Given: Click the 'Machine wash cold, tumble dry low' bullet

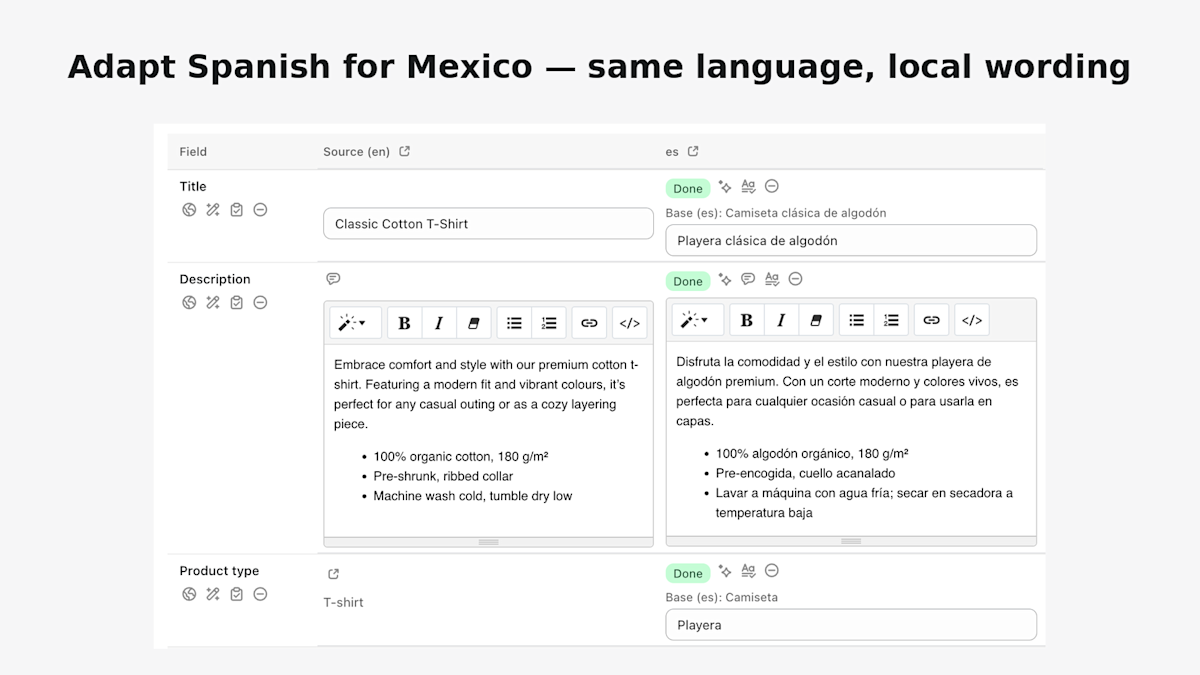Looking at the screenshot, I should tap(473, 496).
